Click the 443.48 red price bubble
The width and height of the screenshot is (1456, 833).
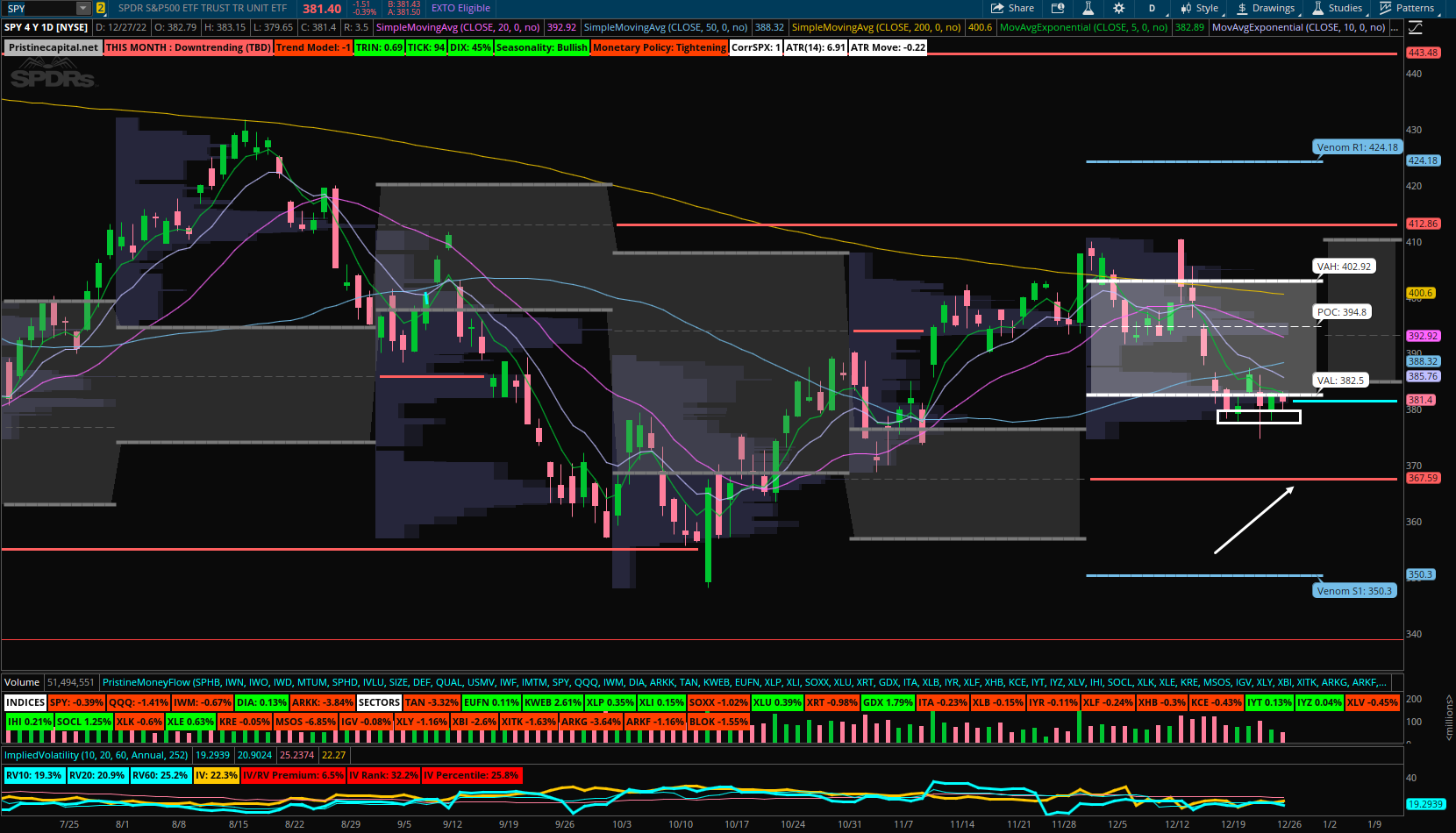coord(1423,53)
